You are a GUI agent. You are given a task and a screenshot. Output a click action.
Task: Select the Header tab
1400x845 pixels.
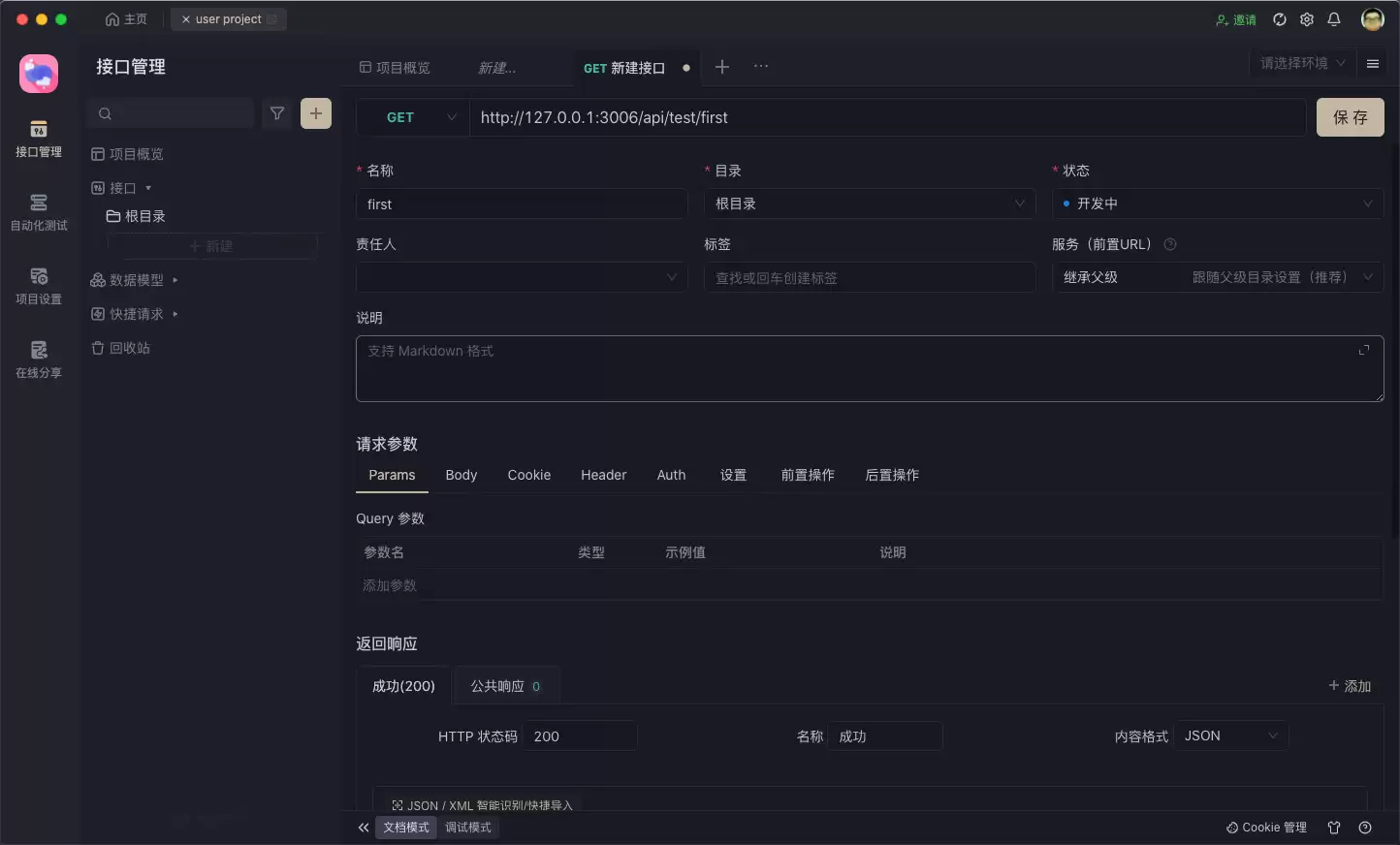click(x=604, y=475)
